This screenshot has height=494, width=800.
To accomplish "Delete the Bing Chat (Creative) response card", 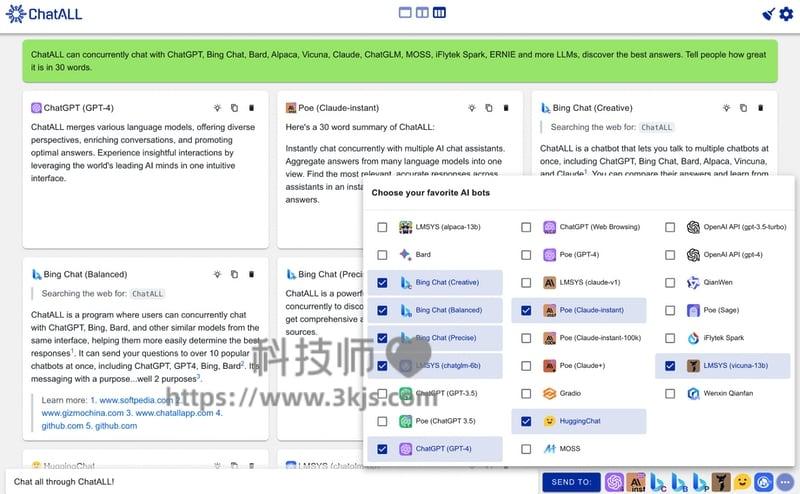I will coord(760,108).
